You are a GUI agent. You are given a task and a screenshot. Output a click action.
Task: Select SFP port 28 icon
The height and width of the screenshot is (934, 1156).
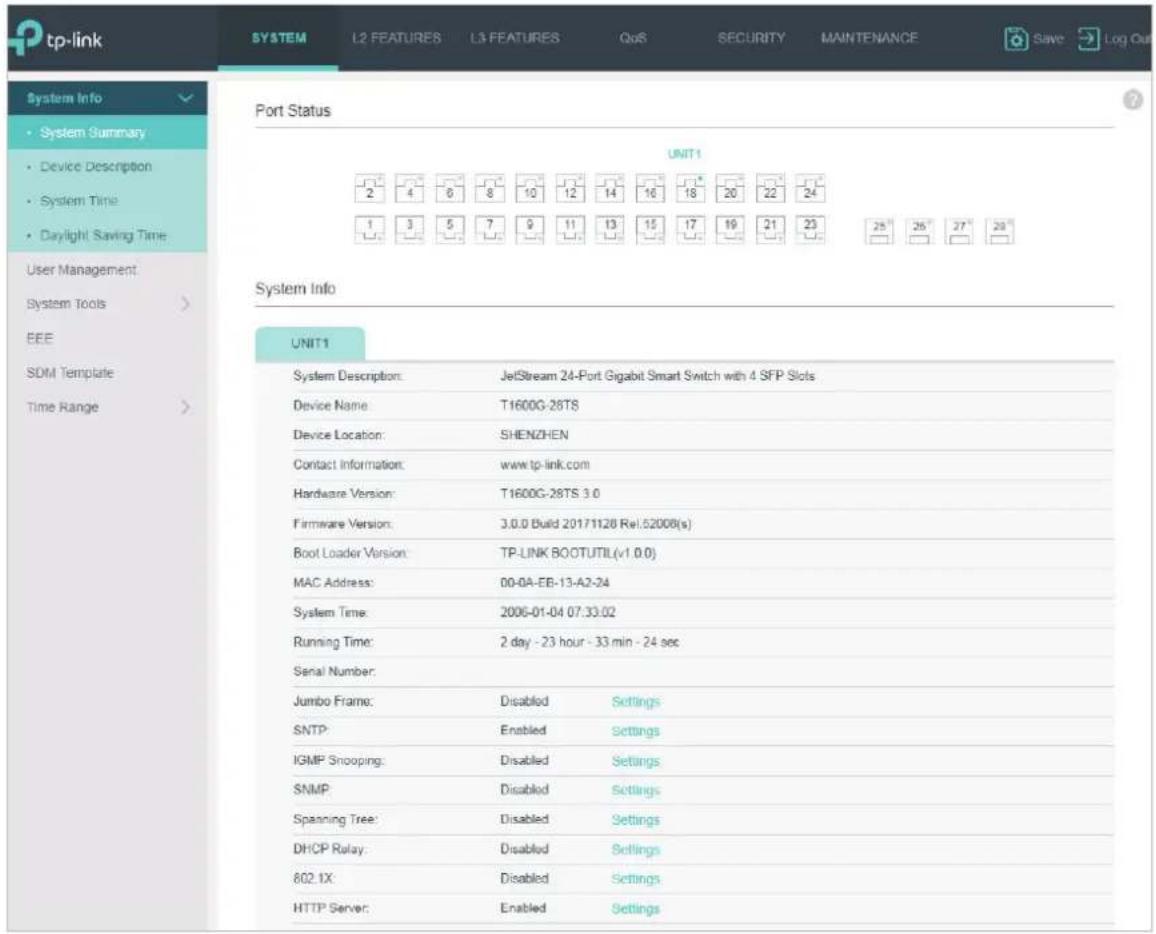click(x=999, y=231)
